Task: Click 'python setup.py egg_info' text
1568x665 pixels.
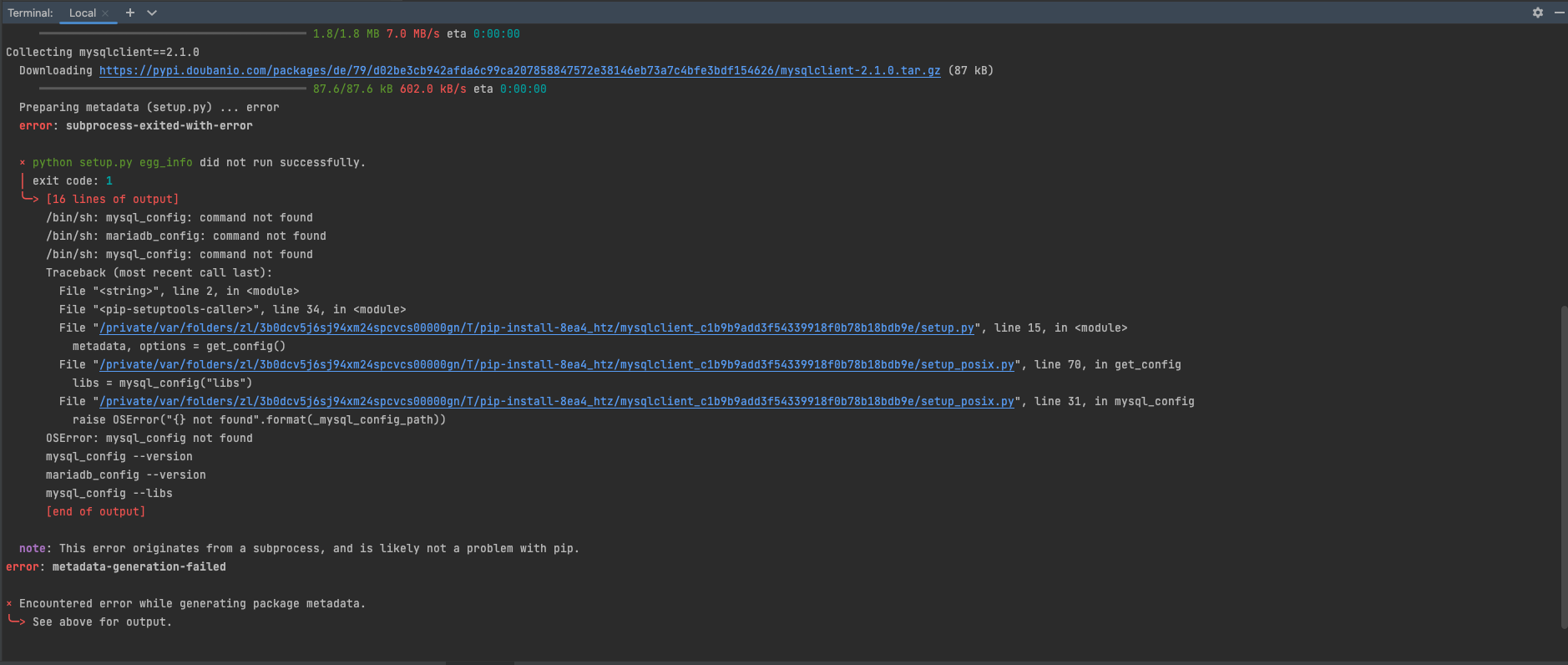Action: pos(113,162)
